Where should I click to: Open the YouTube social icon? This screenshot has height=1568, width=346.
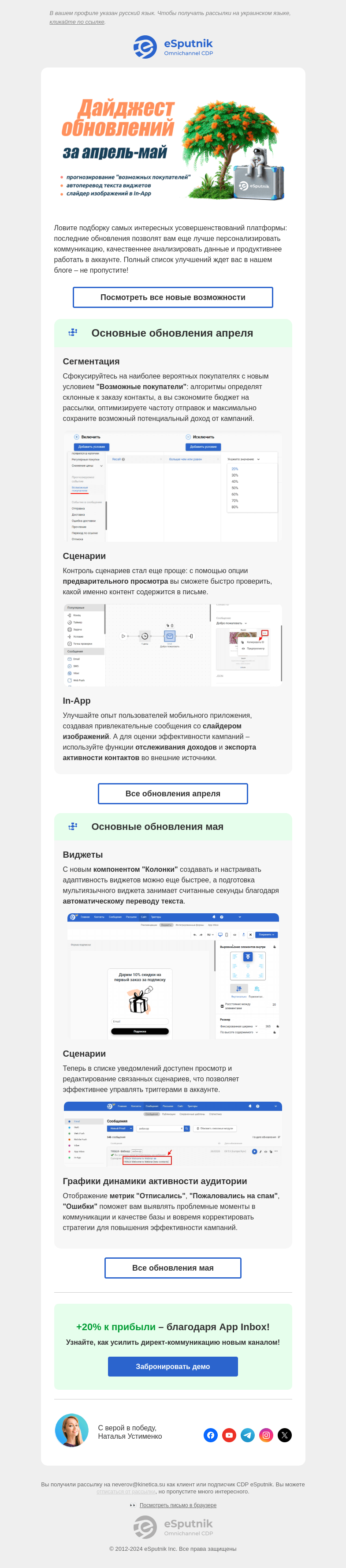click(229, 1435)
